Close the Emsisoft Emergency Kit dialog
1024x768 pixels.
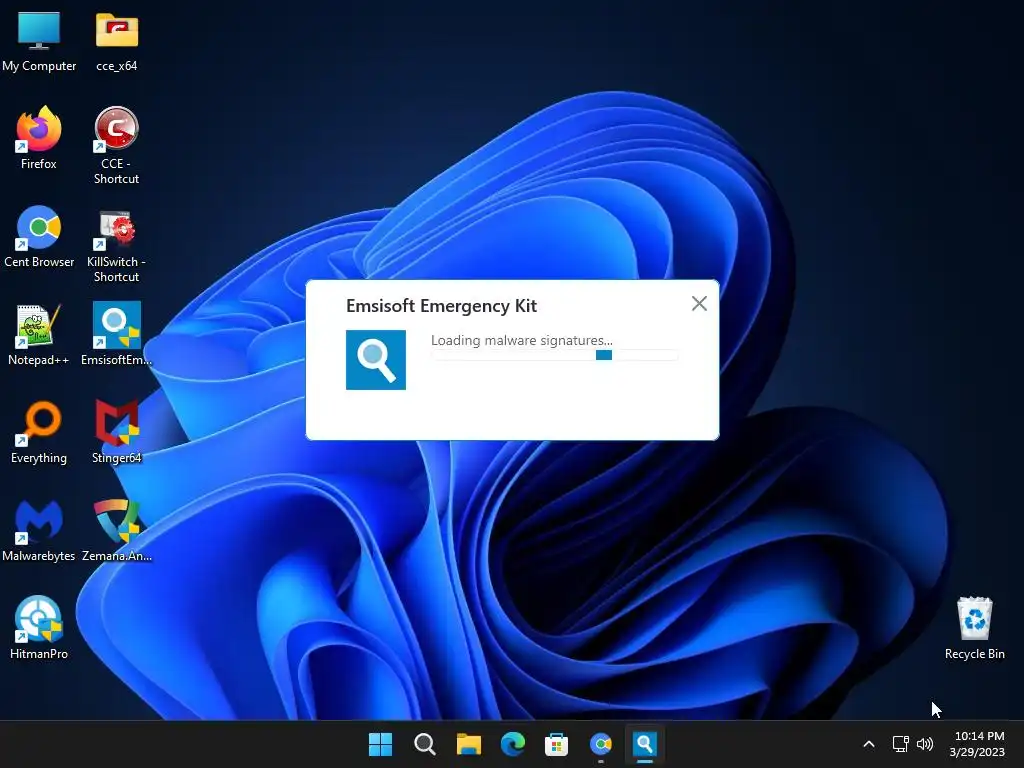[699, 304]
